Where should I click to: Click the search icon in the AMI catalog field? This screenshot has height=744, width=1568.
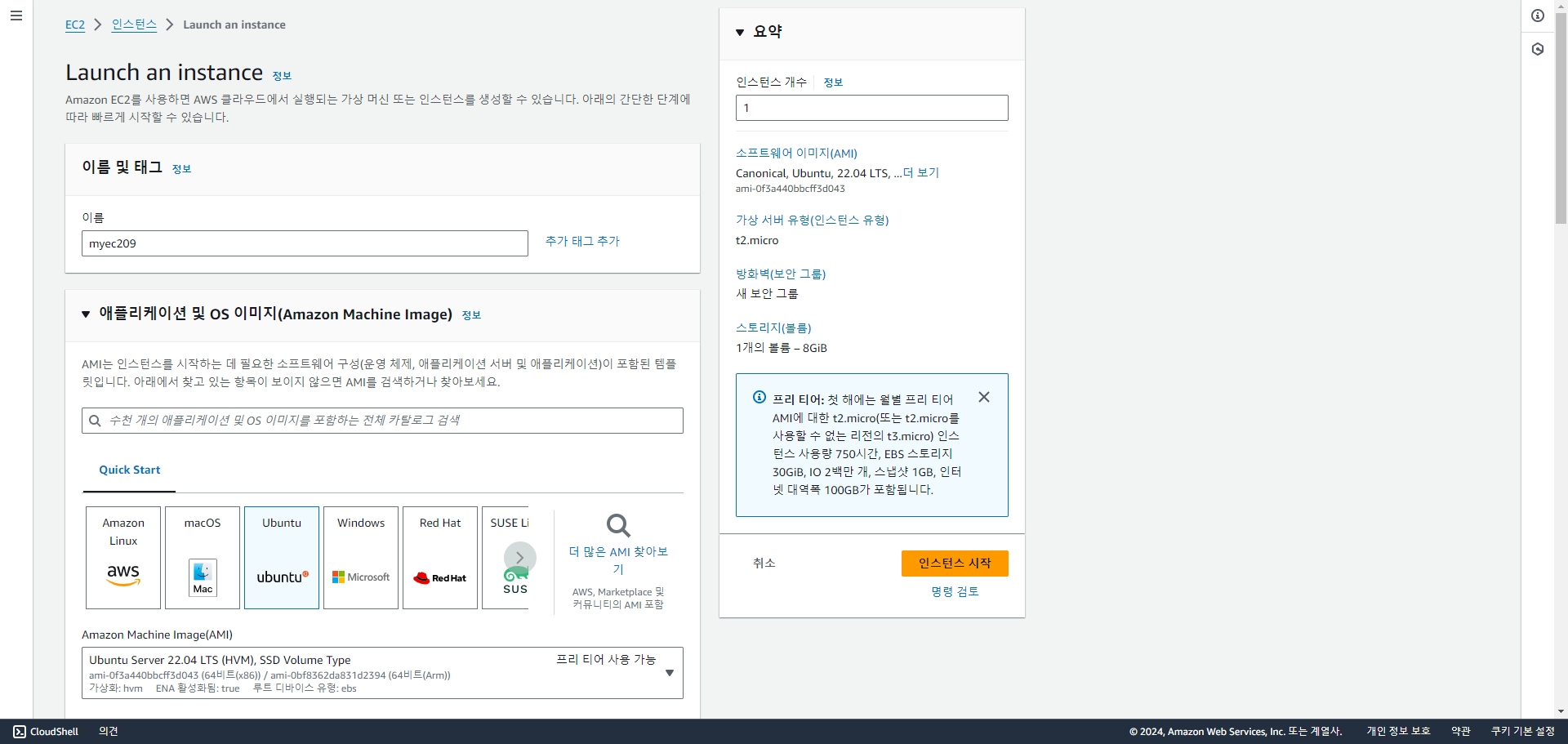[95, 421]
